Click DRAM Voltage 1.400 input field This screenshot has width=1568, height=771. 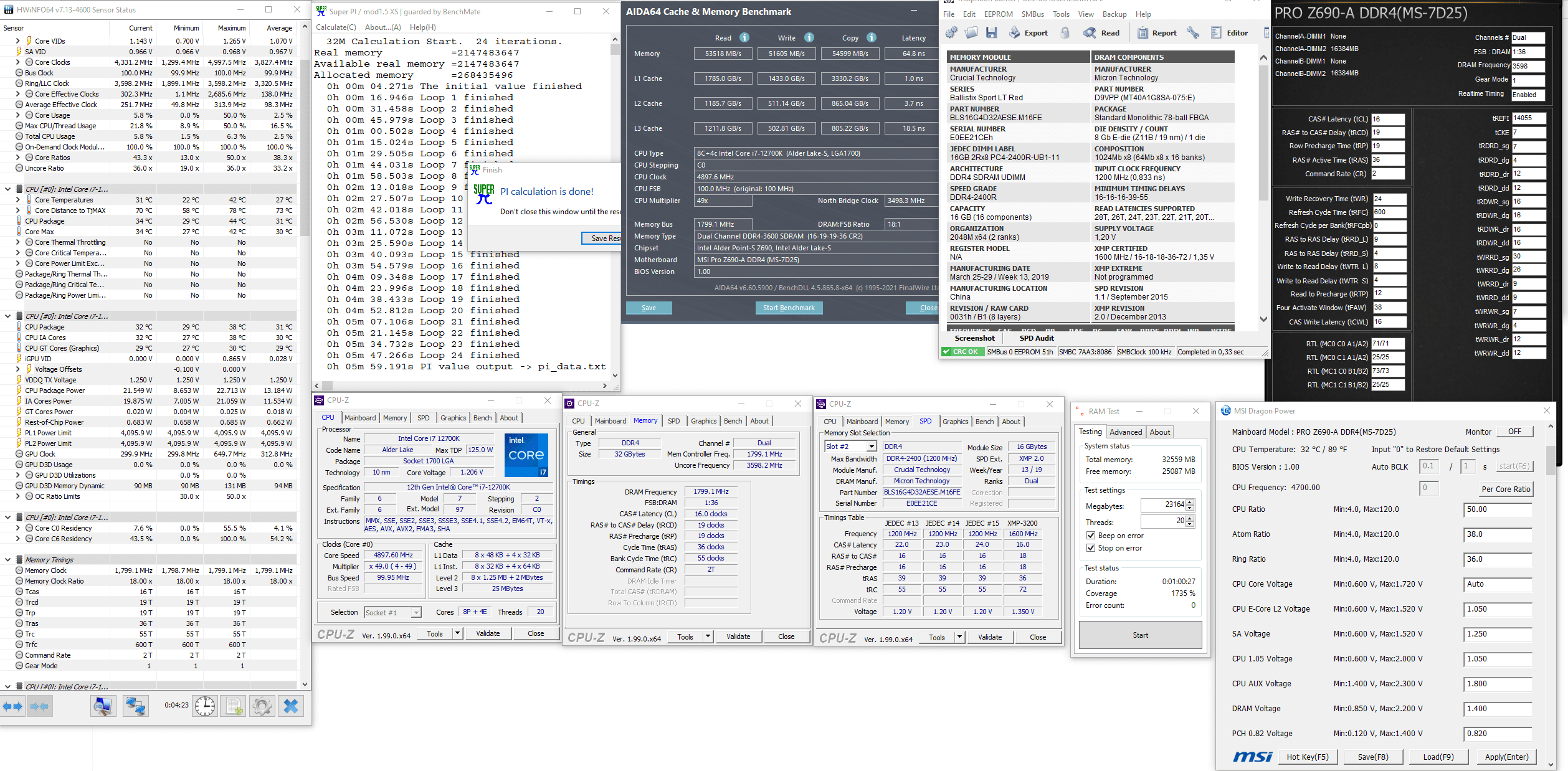click(1497, 709)
